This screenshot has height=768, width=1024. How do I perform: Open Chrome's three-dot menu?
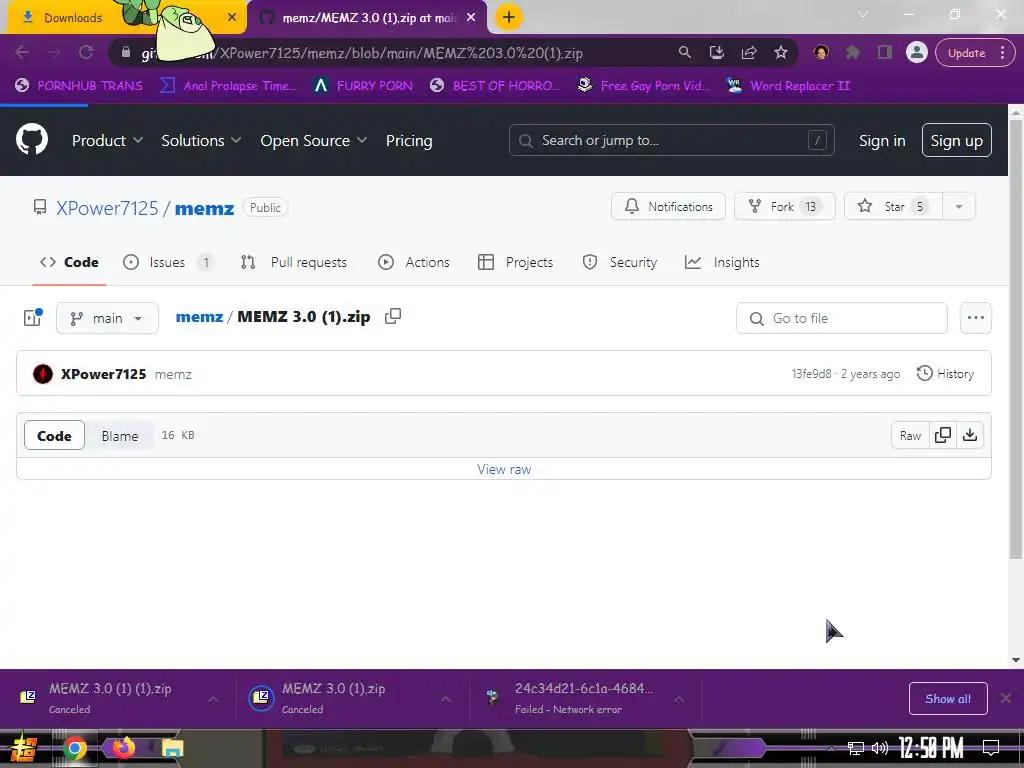1002,52
